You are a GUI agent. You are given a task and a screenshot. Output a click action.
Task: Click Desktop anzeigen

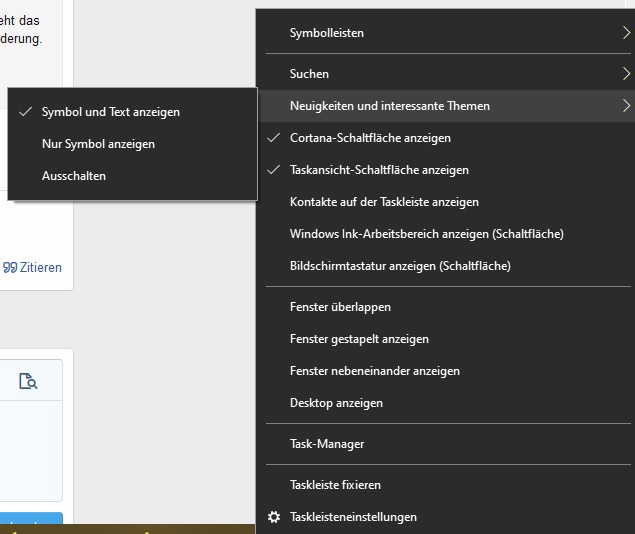[x=336, y=403]
